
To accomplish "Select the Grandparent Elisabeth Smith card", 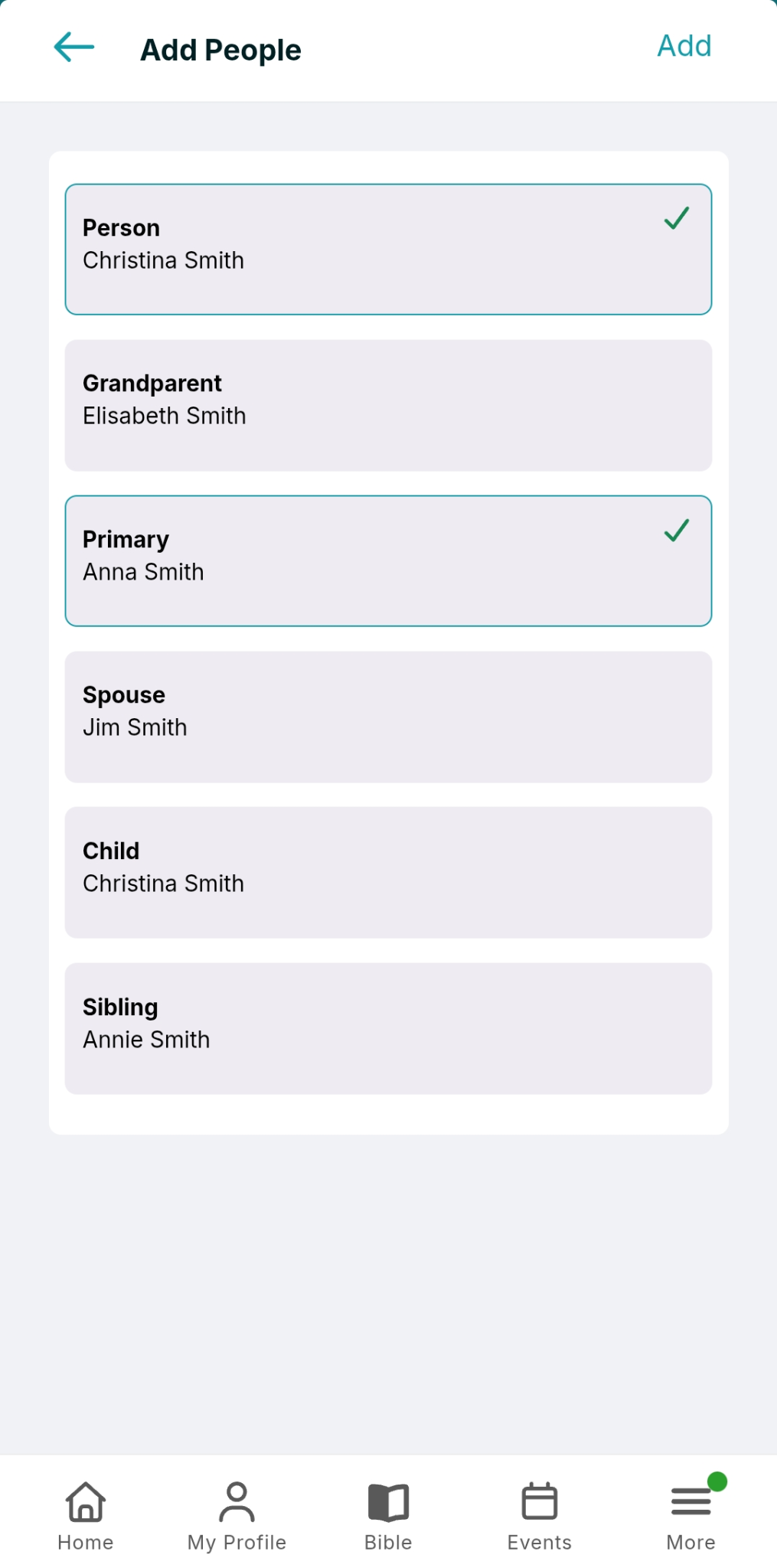I will pos(388,406).
